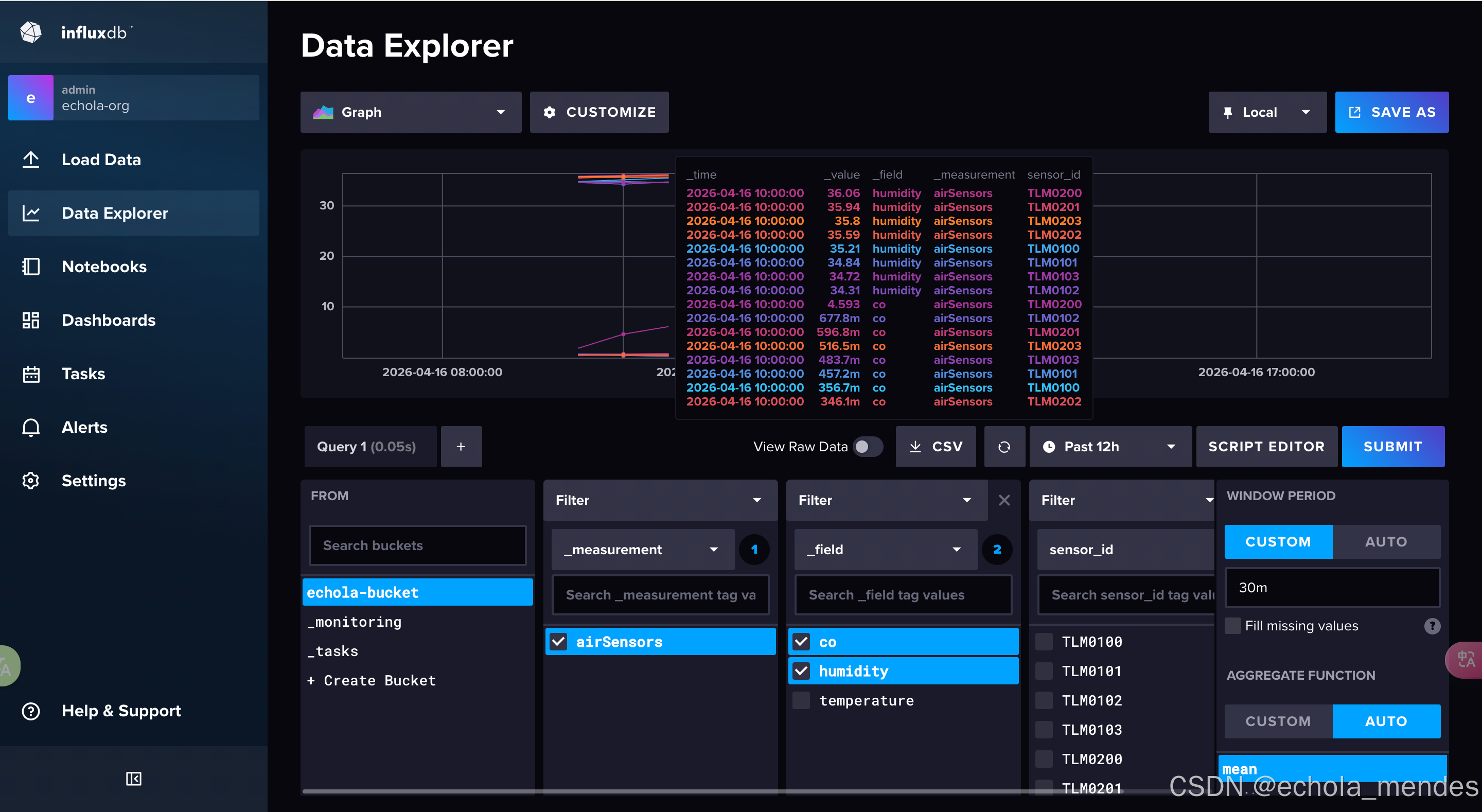Click the Fill missing values help icon
The width and height of the screenshot is (1482, 812).
coord(1432,626)
